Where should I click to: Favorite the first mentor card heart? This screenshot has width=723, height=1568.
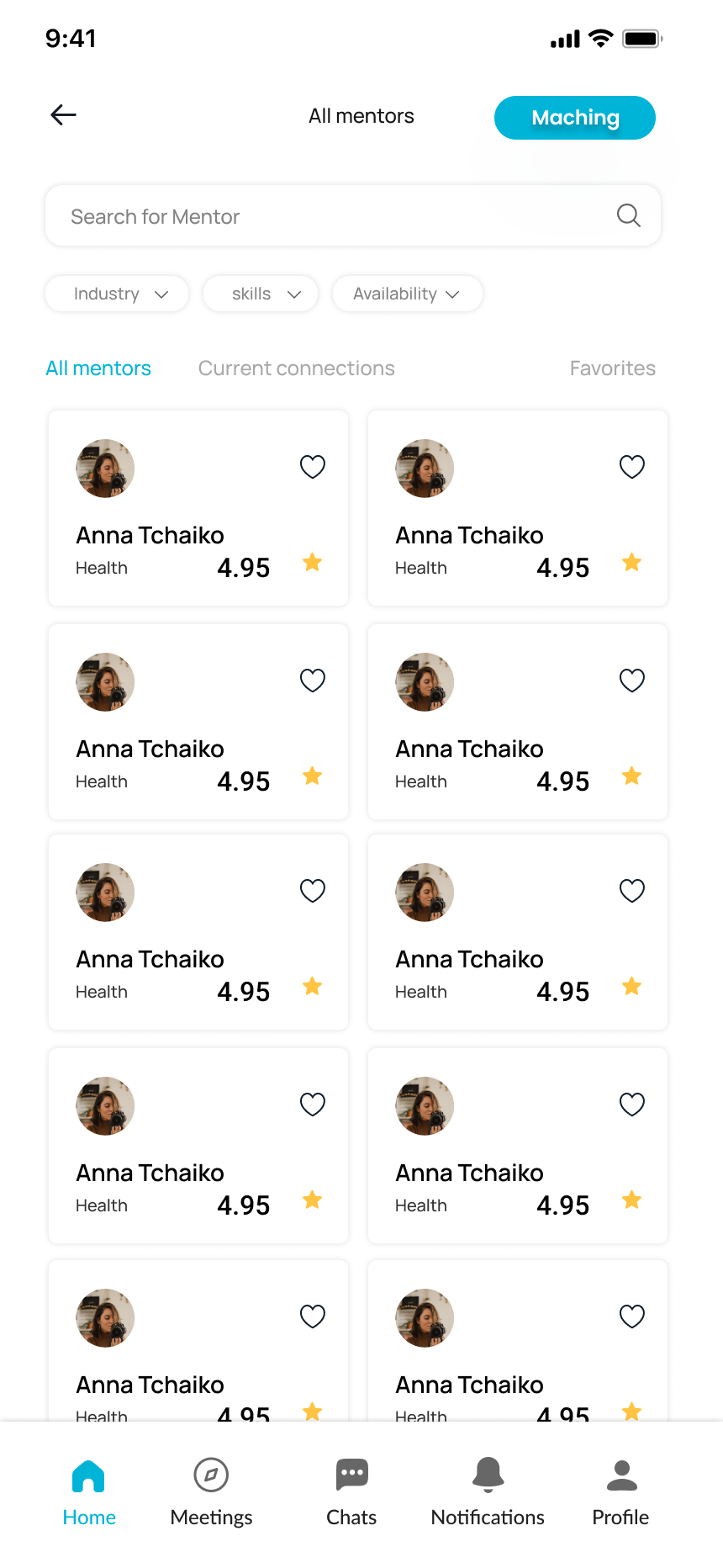coord(313,467)
